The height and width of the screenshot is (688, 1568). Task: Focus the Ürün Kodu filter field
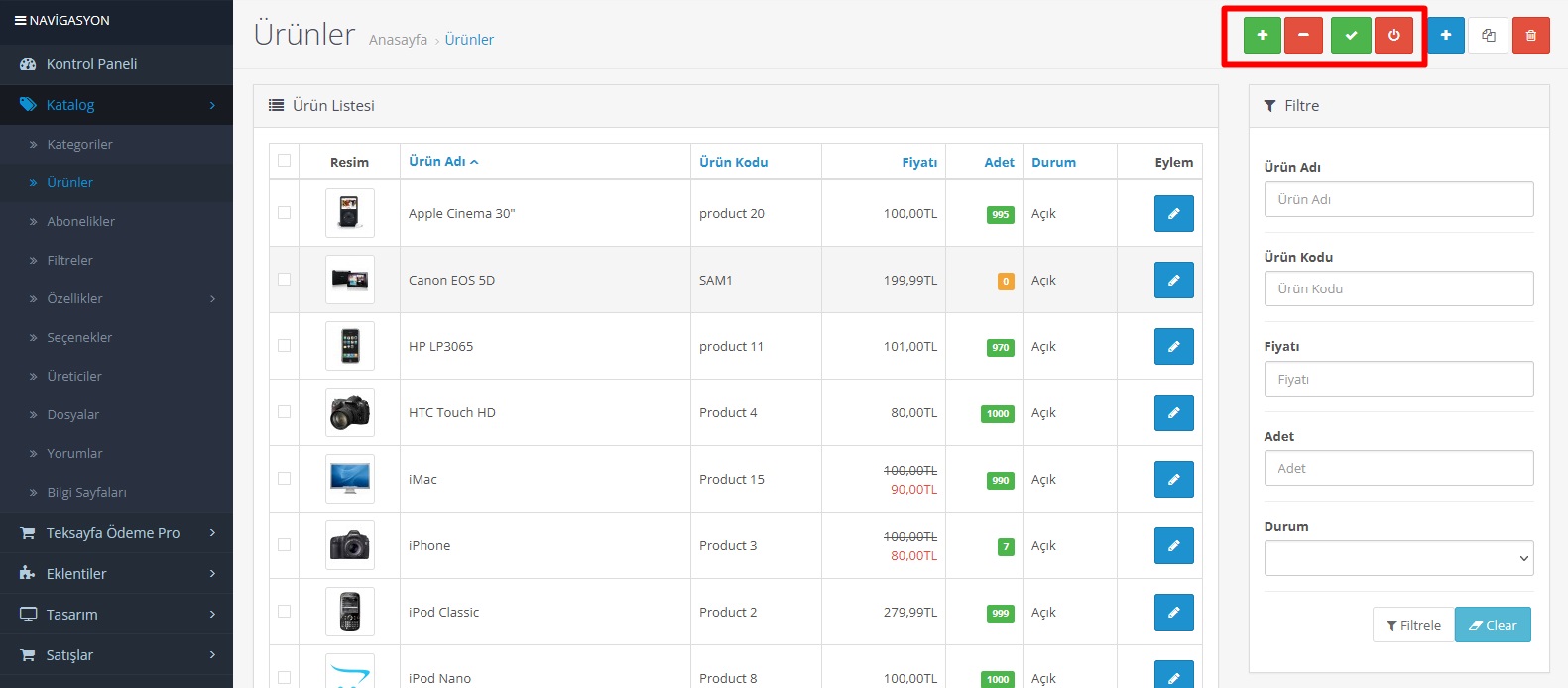(1398, 288)
